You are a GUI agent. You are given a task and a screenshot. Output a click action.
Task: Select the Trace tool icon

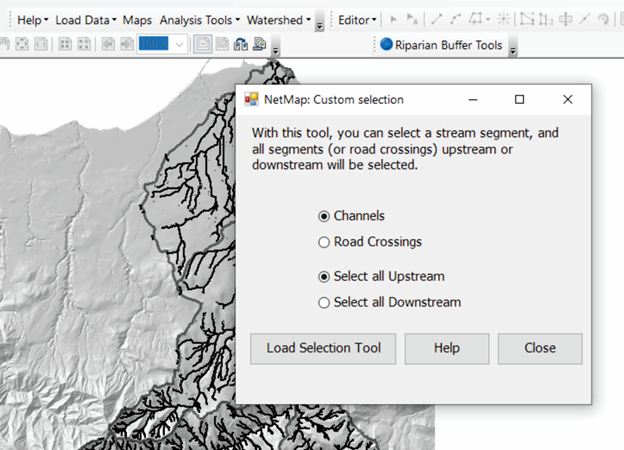tap(476, 19)
